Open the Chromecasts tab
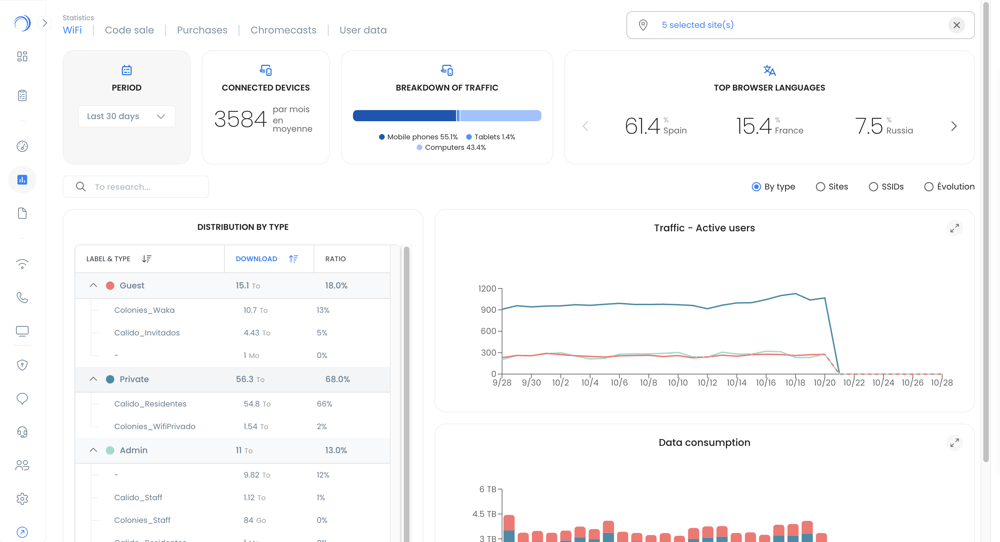 [x=283, y=30]
